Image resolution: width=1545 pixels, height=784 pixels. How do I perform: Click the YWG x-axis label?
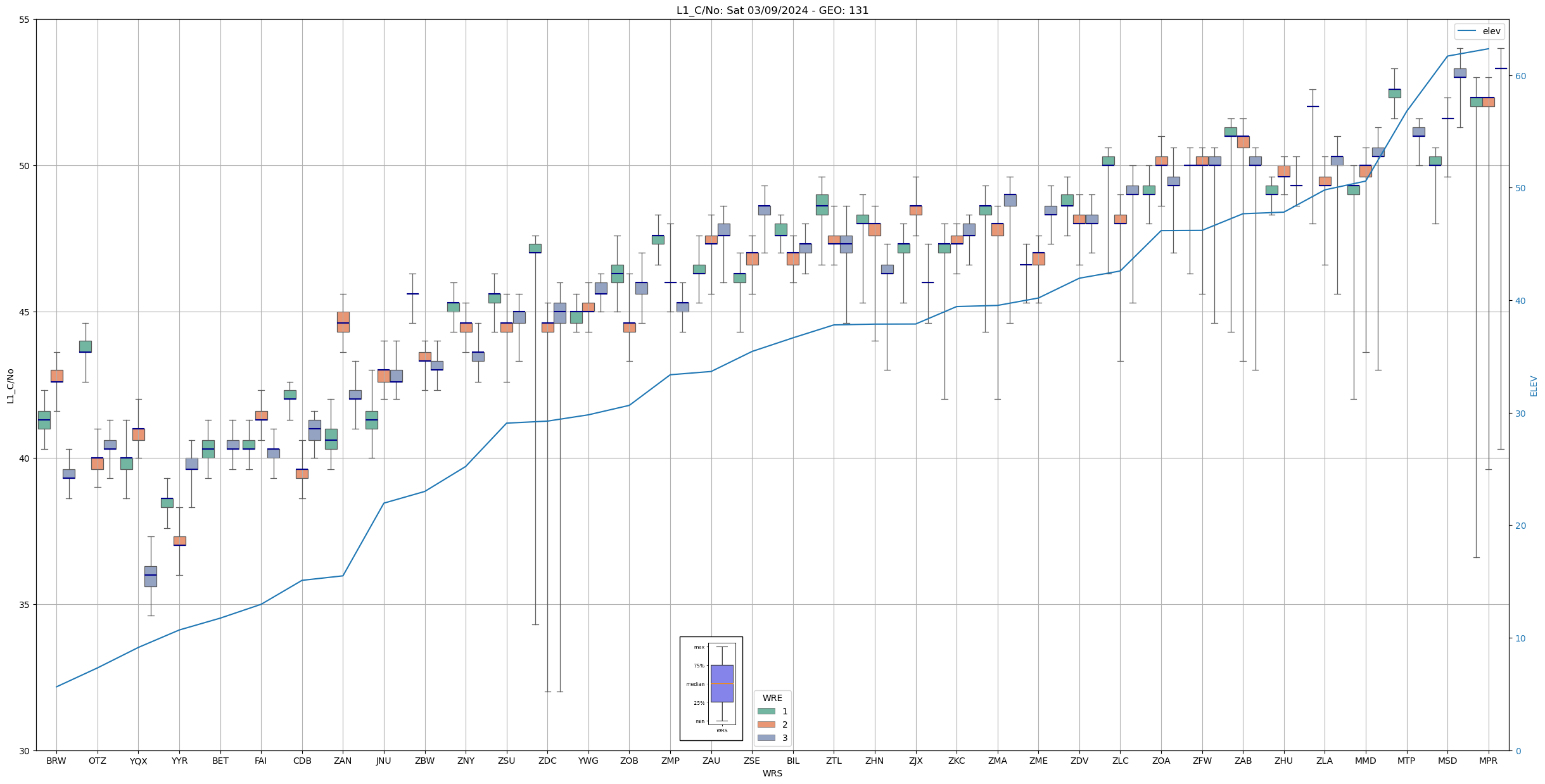(x=588, y=761)
